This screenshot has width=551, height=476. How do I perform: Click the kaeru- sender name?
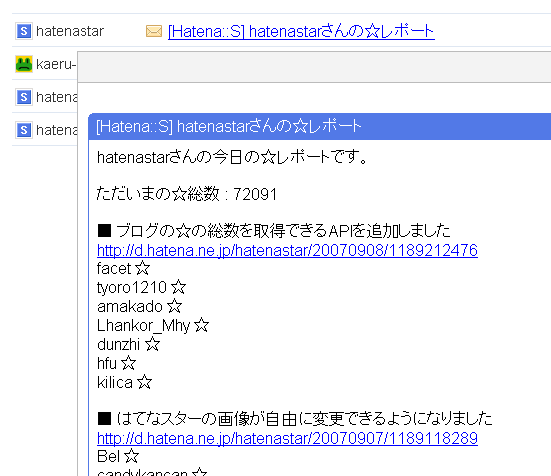pos(56,64)
